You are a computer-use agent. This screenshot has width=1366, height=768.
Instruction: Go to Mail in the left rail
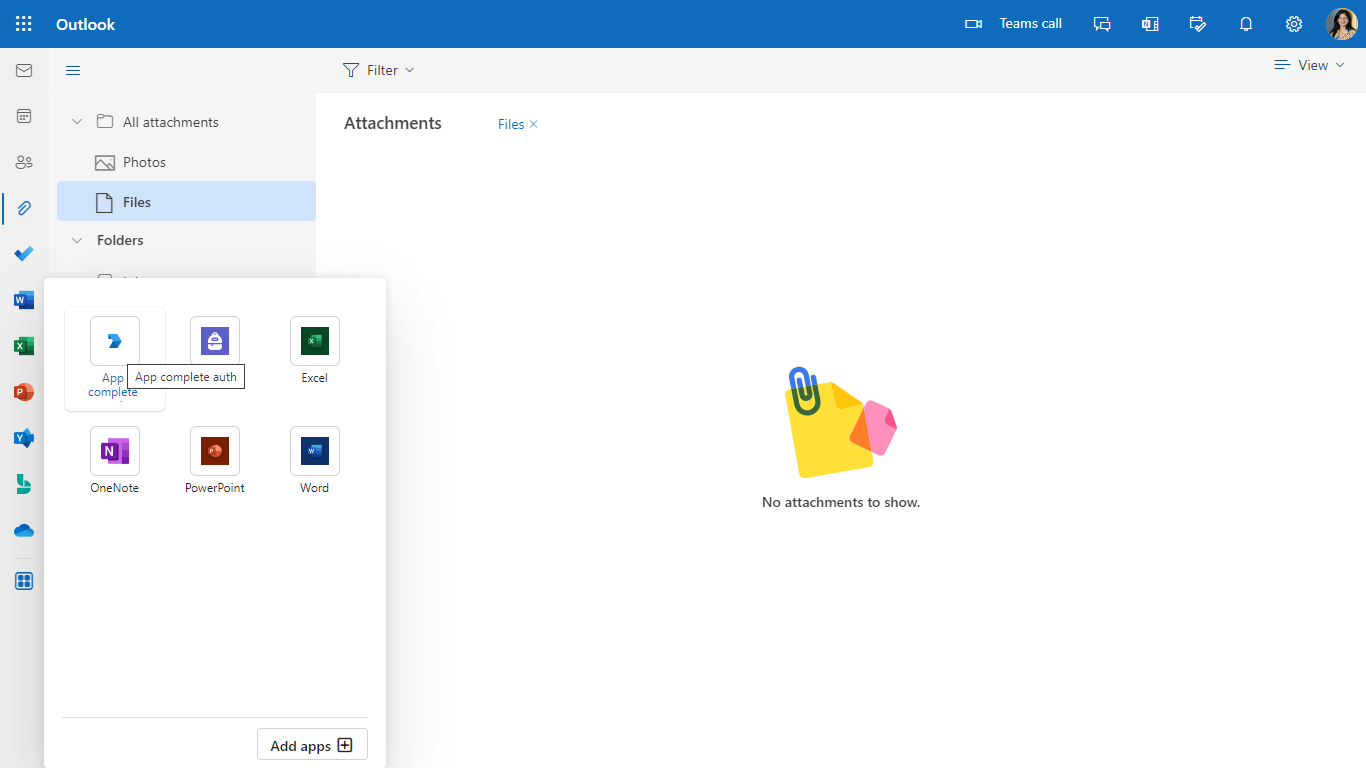(x=24, y=70)
